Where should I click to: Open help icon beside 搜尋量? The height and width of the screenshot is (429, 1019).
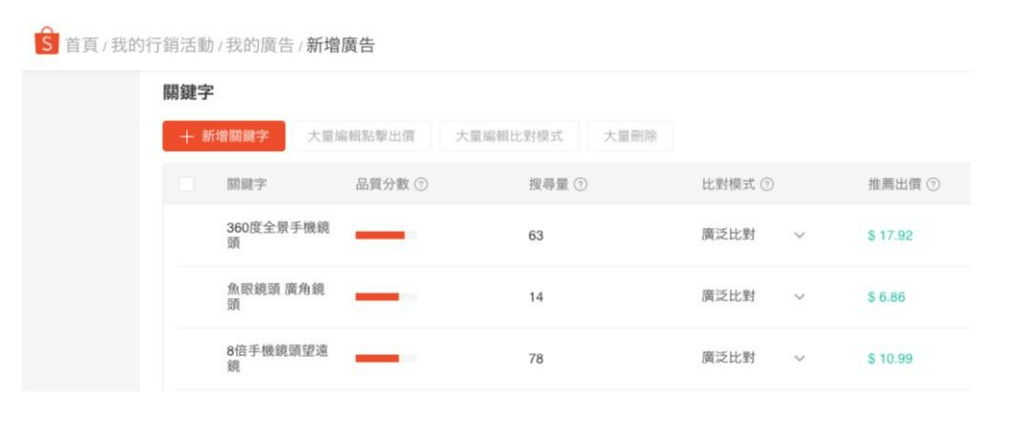point(581,185)
